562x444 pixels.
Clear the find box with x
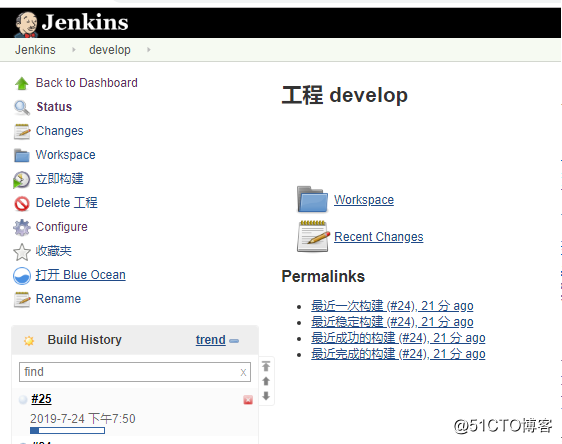pyautogui.click(x=243, y=372)
